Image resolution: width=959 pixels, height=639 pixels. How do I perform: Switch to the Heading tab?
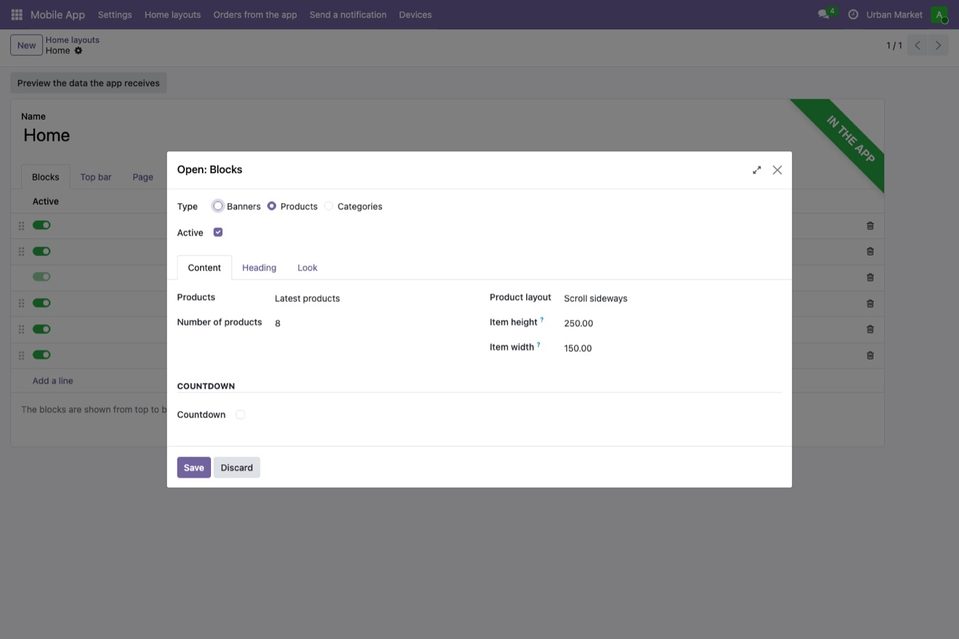point(259,268)
